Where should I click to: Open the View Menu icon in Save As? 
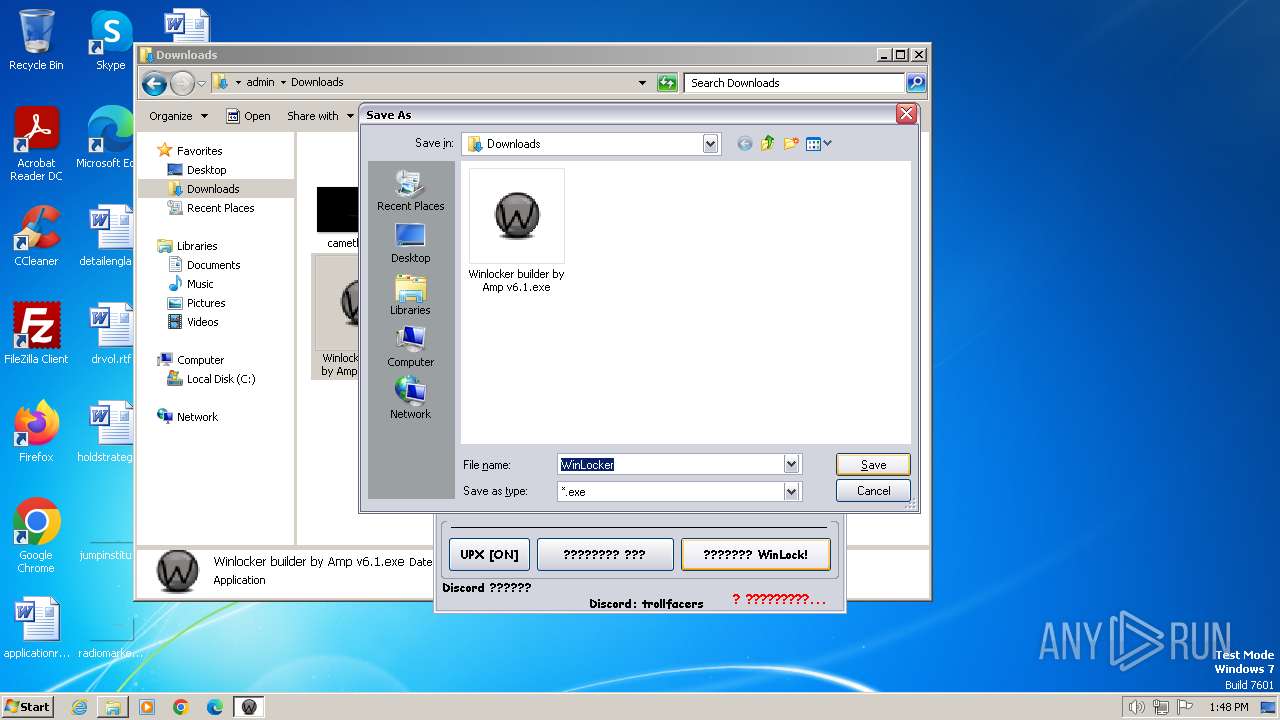tap(819, 144)
